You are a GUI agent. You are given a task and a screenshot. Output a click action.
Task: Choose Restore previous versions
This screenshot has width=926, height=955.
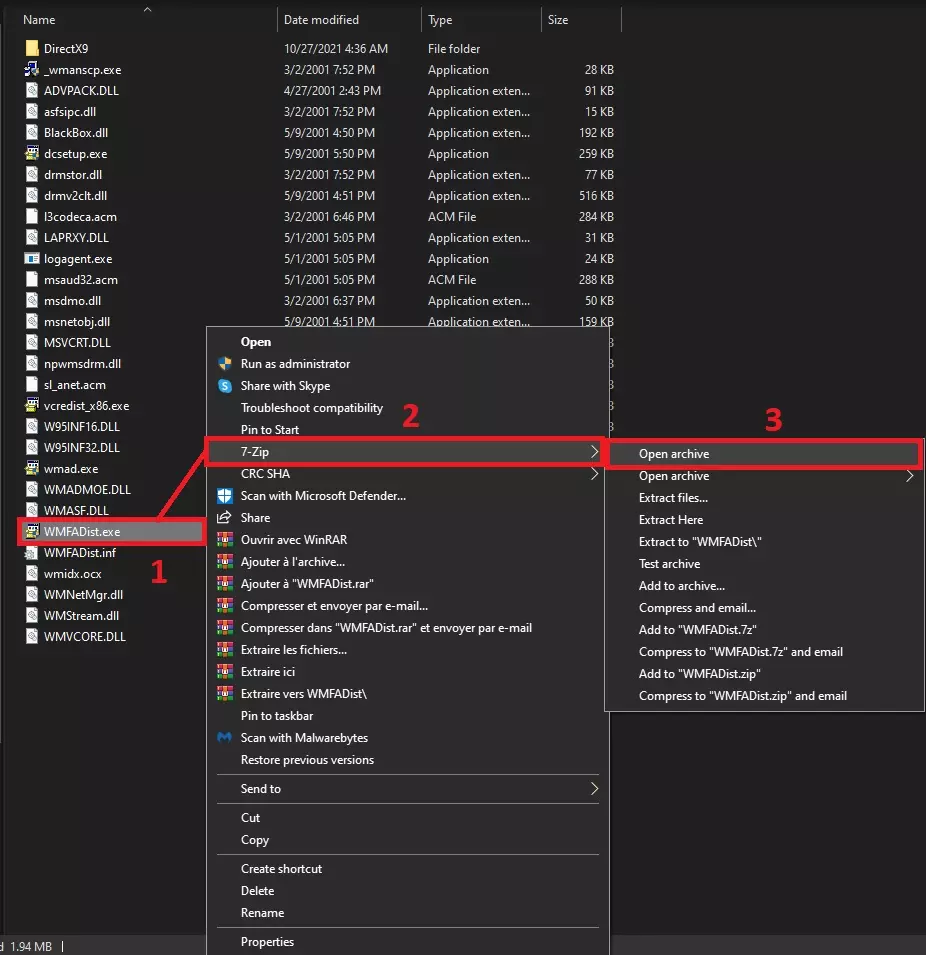307,759
